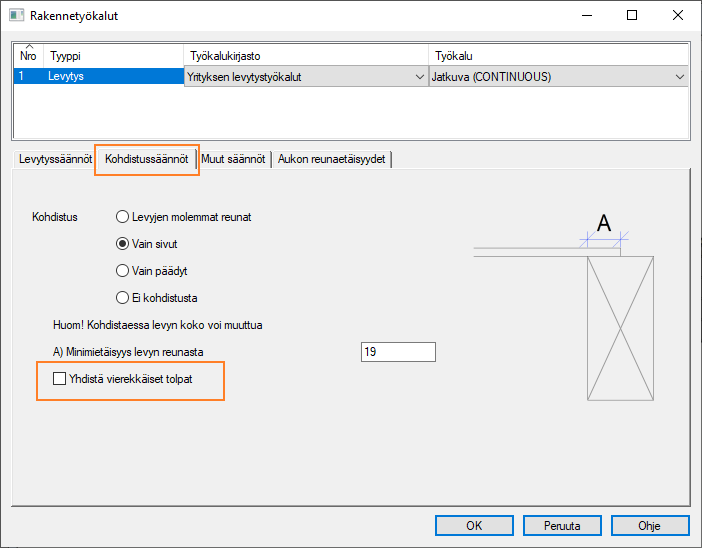The image size is (702, 548).
Task: Open the Yrityksen levytystyökalut library dropdown
Action: pyautogui.click(x=418, y=77)
